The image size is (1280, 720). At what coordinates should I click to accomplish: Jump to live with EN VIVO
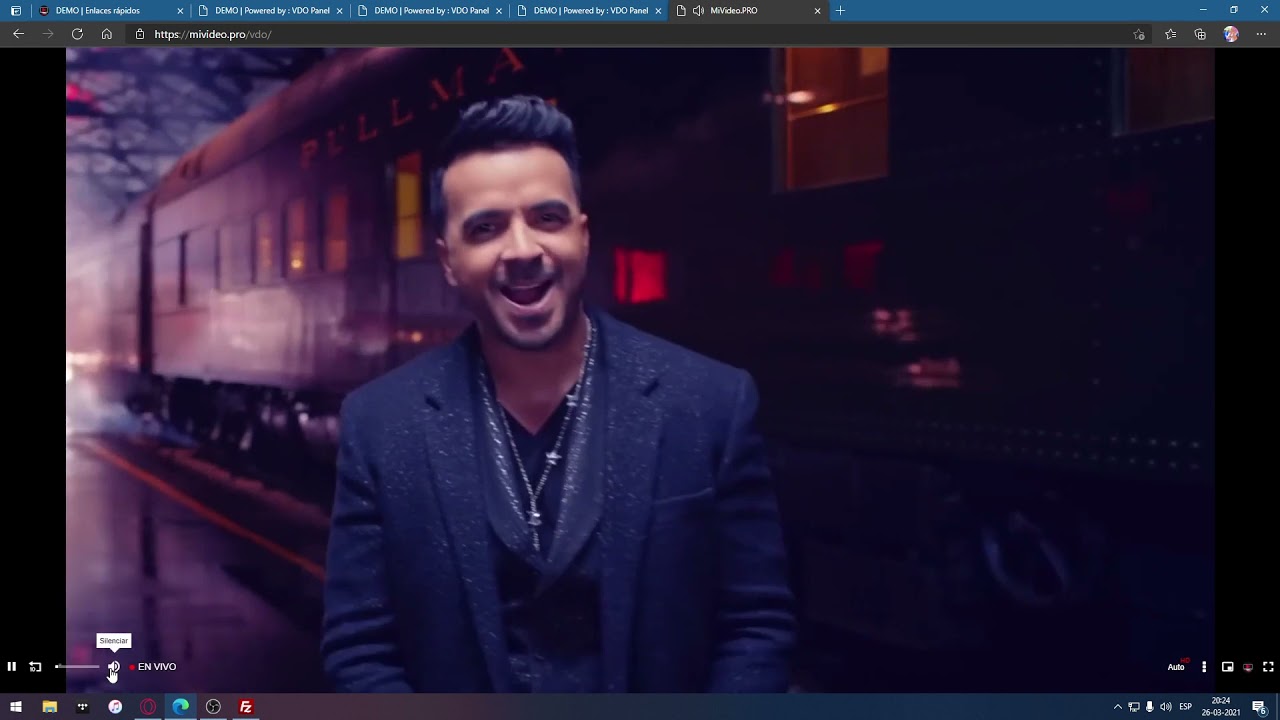[153, 667]
